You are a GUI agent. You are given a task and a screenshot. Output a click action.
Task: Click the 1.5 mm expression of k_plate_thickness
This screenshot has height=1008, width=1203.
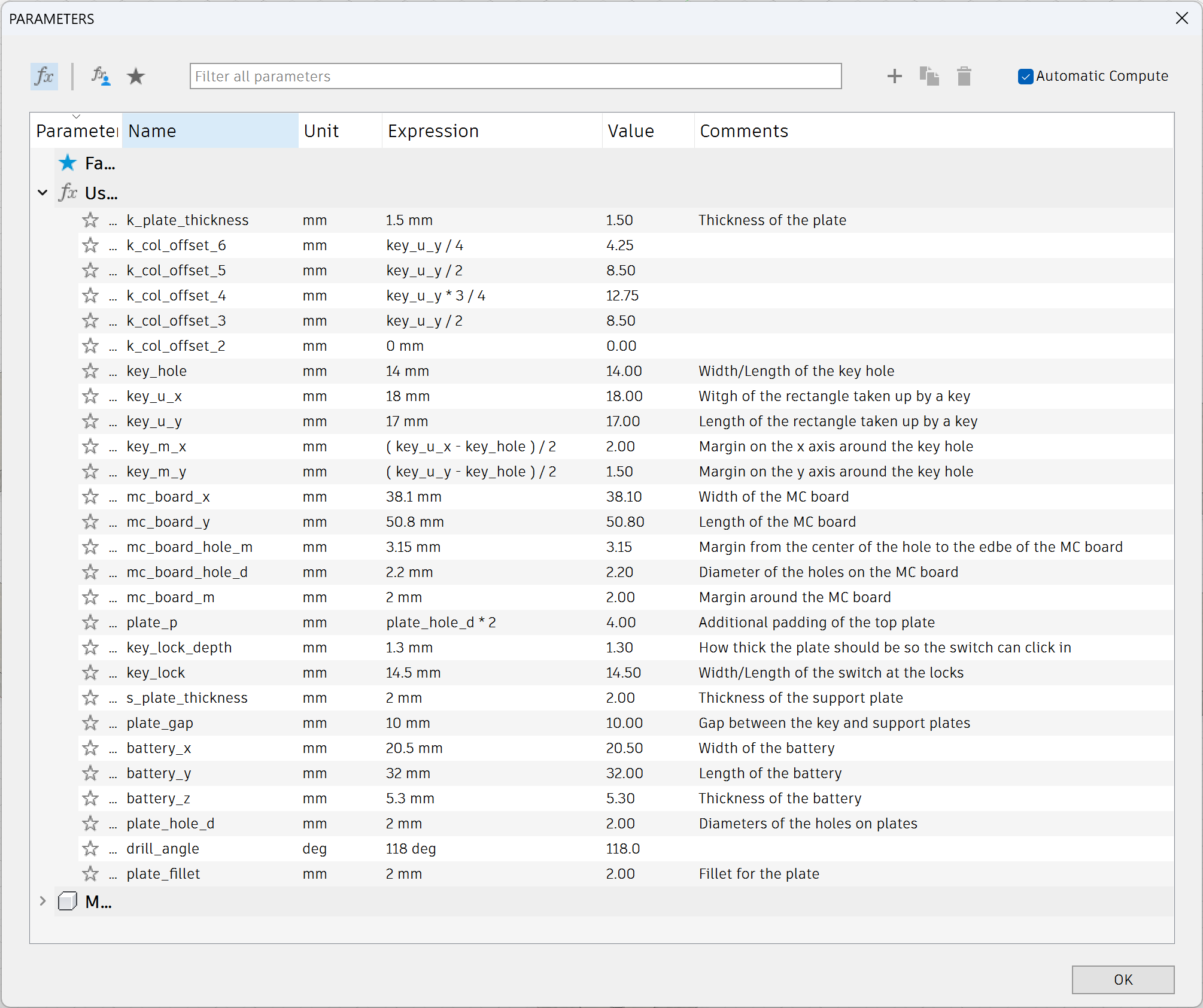(409, 220)
